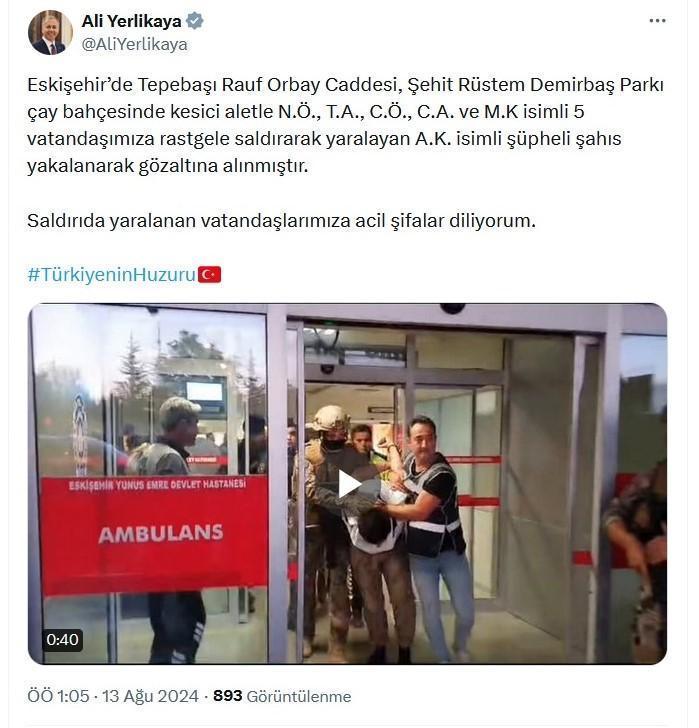The image size is (699, 728).
Task: Select the tweet paragraph starting with Eskişehir'de
Action: (345, 125)
